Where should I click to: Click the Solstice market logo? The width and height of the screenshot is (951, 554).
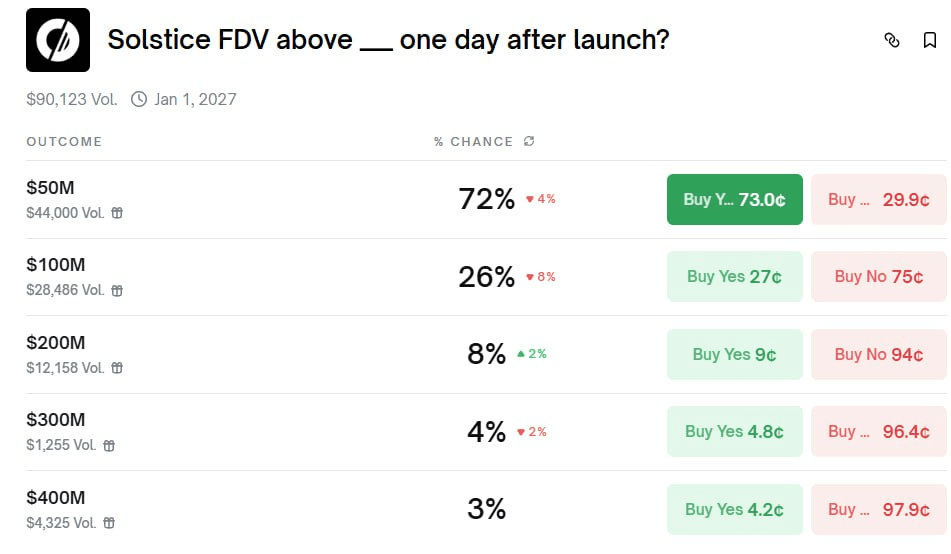(57, 40)
